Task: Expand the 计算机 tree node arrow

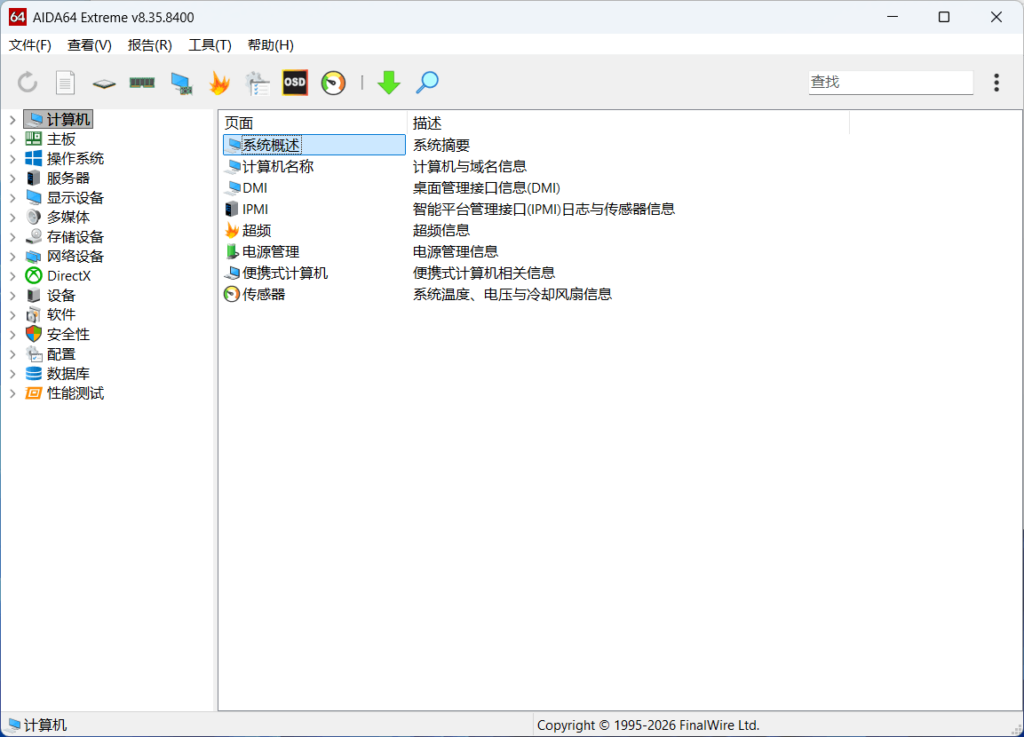Action: pos(12,120)
